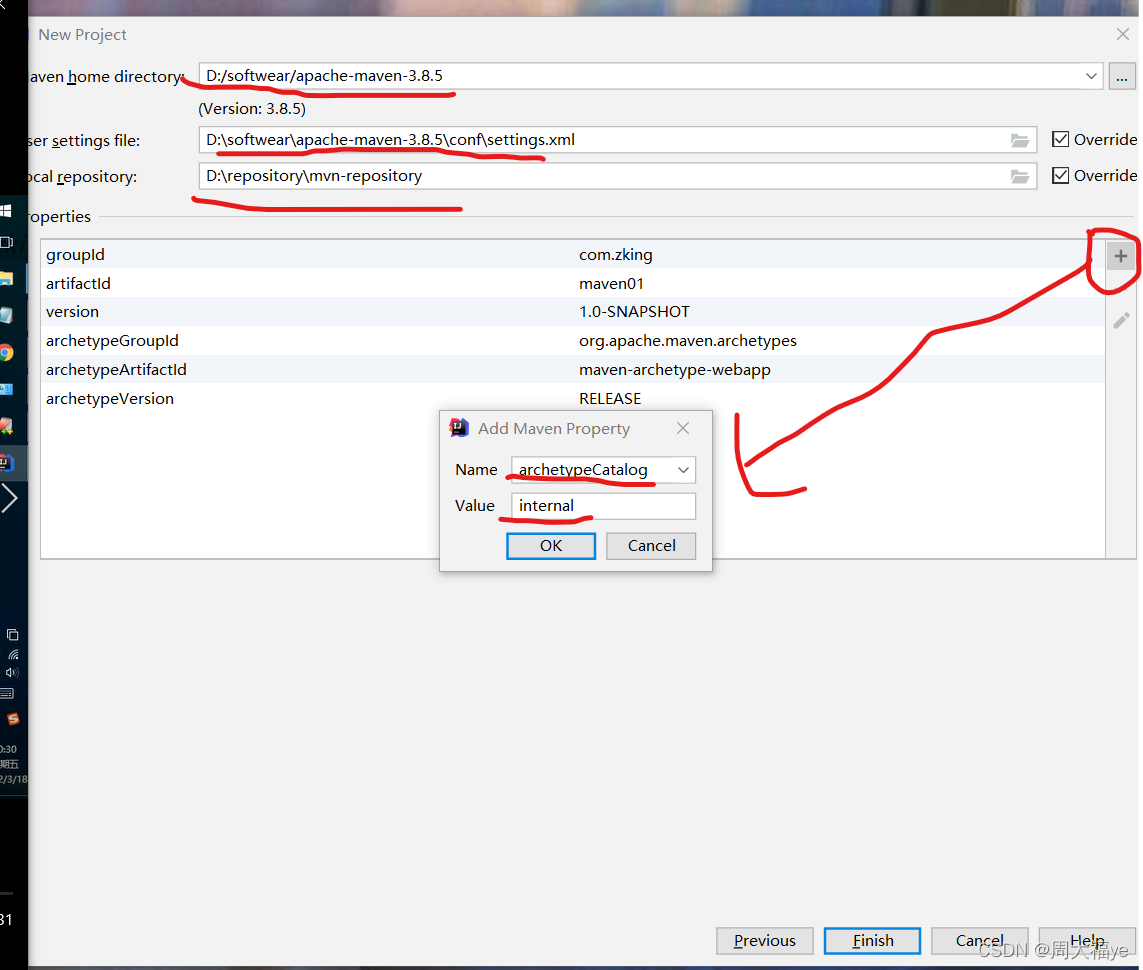
Task: Select the archetypeVersion property row
Action: (573, 399)
